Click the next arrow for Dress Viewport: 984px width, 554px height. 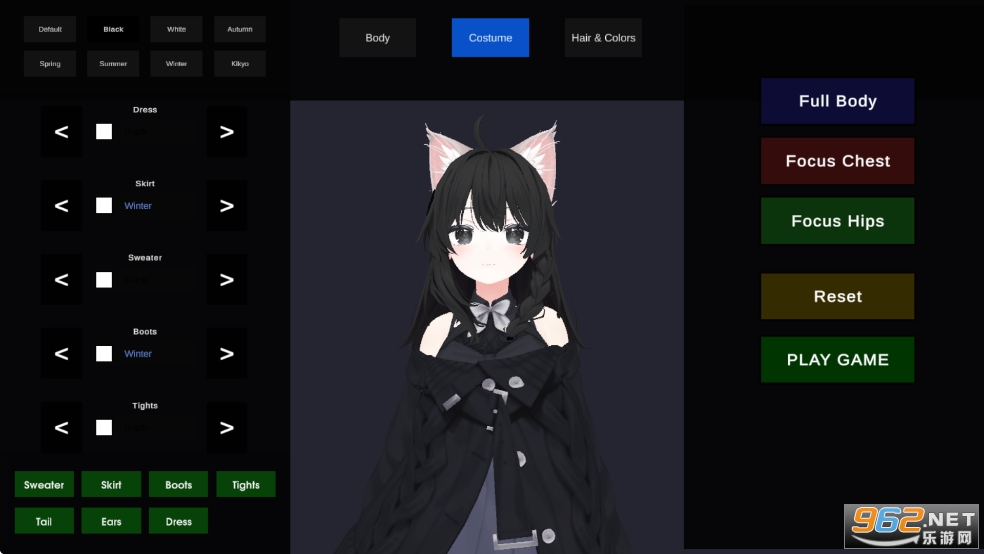227,132
